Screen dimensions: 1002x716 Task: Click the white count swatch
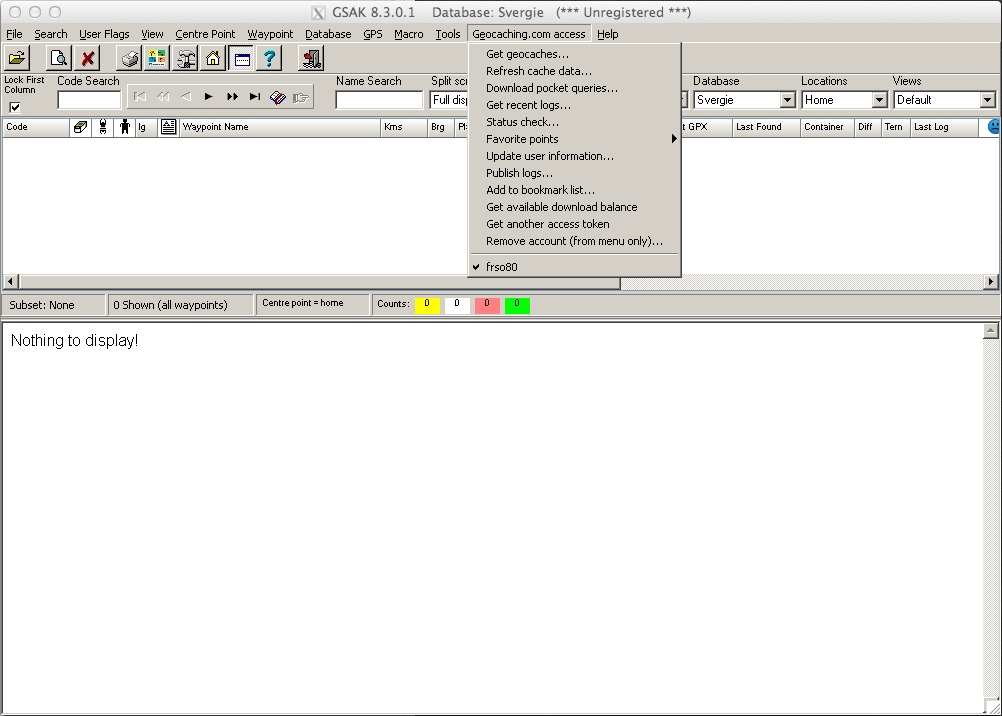457,306
